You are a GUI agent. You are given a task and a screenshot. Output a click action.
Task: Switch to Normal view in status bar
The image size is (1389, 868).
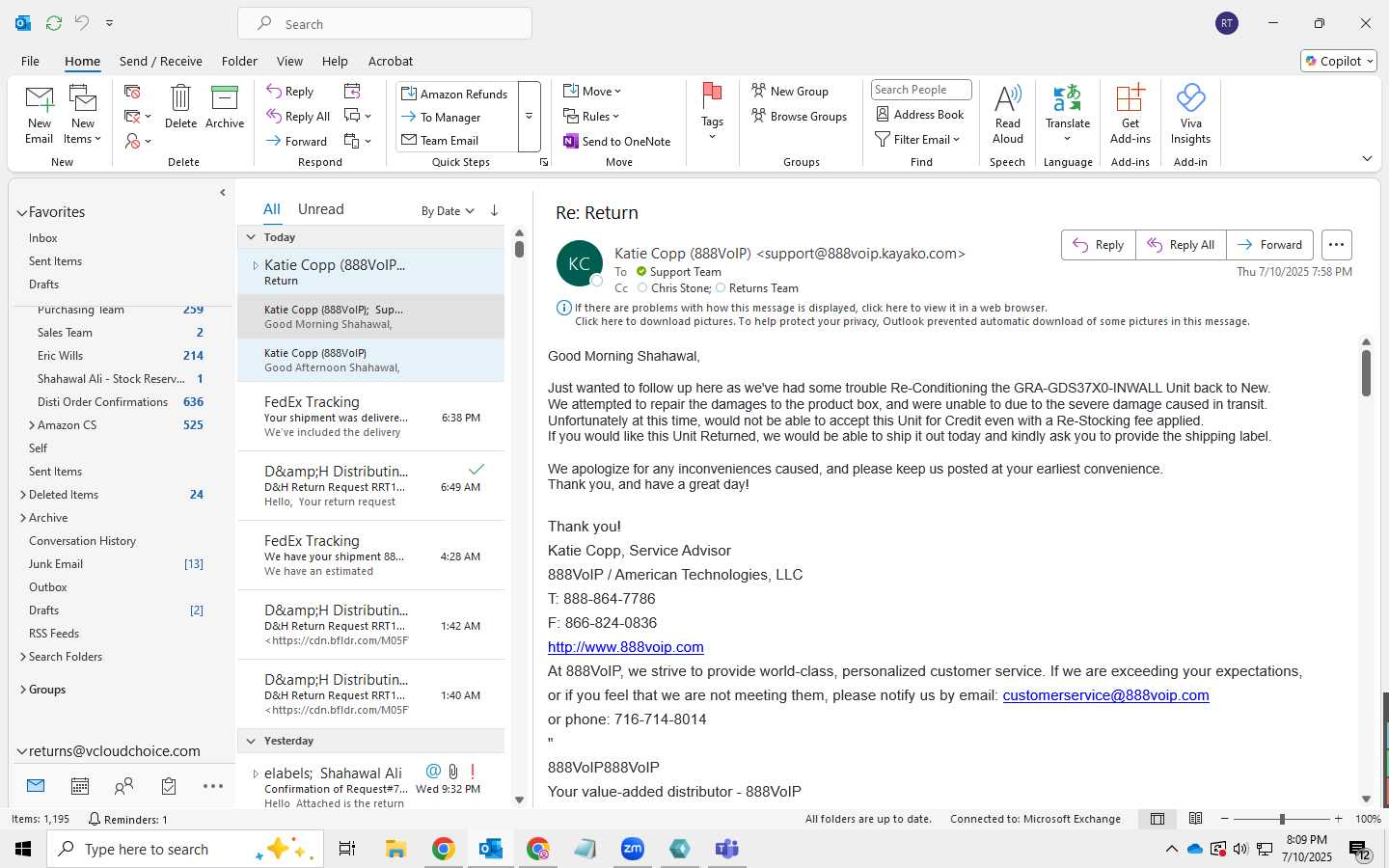1157,819
